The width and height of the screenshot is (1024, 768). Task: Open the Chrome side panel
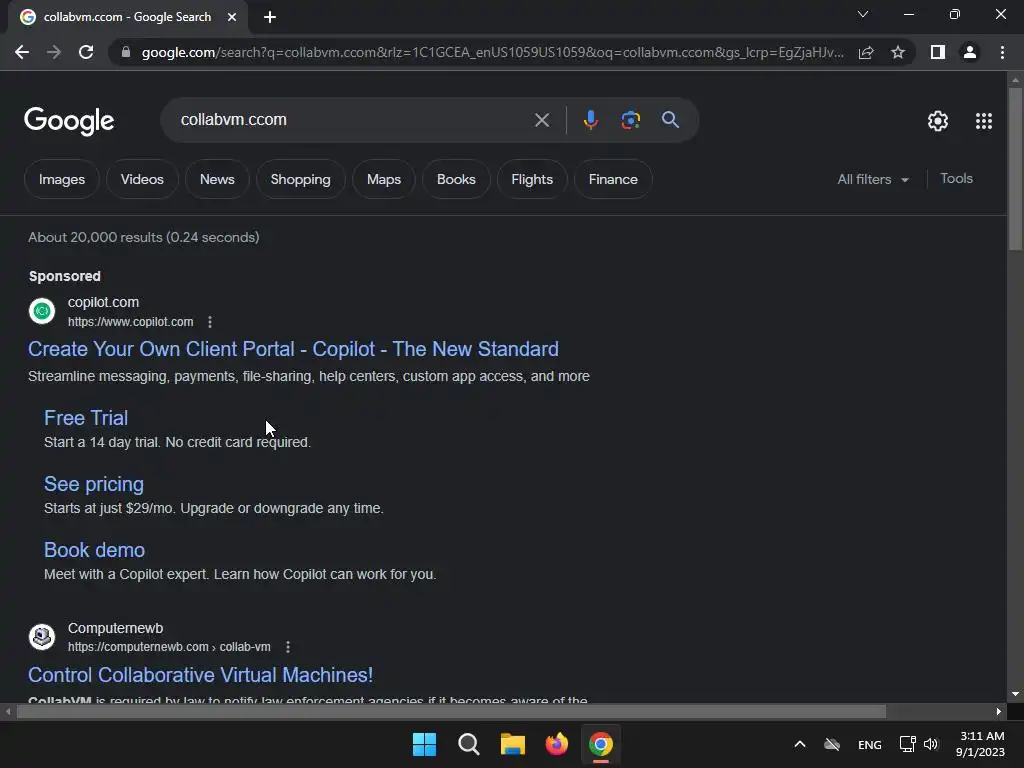pos(938,52)
